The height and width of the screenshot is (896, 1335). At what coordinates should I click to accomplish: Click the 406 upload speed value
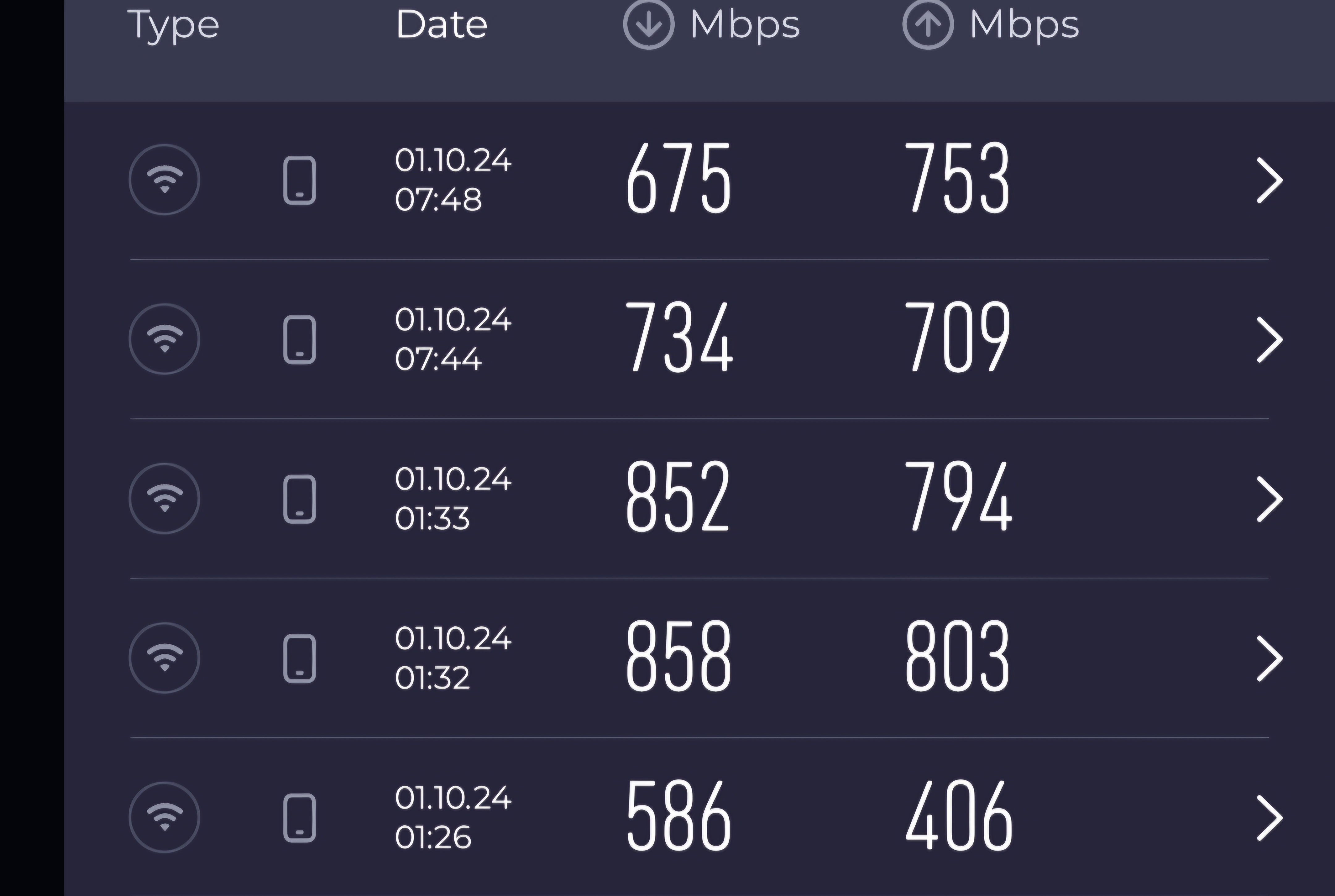coord(959,815)
